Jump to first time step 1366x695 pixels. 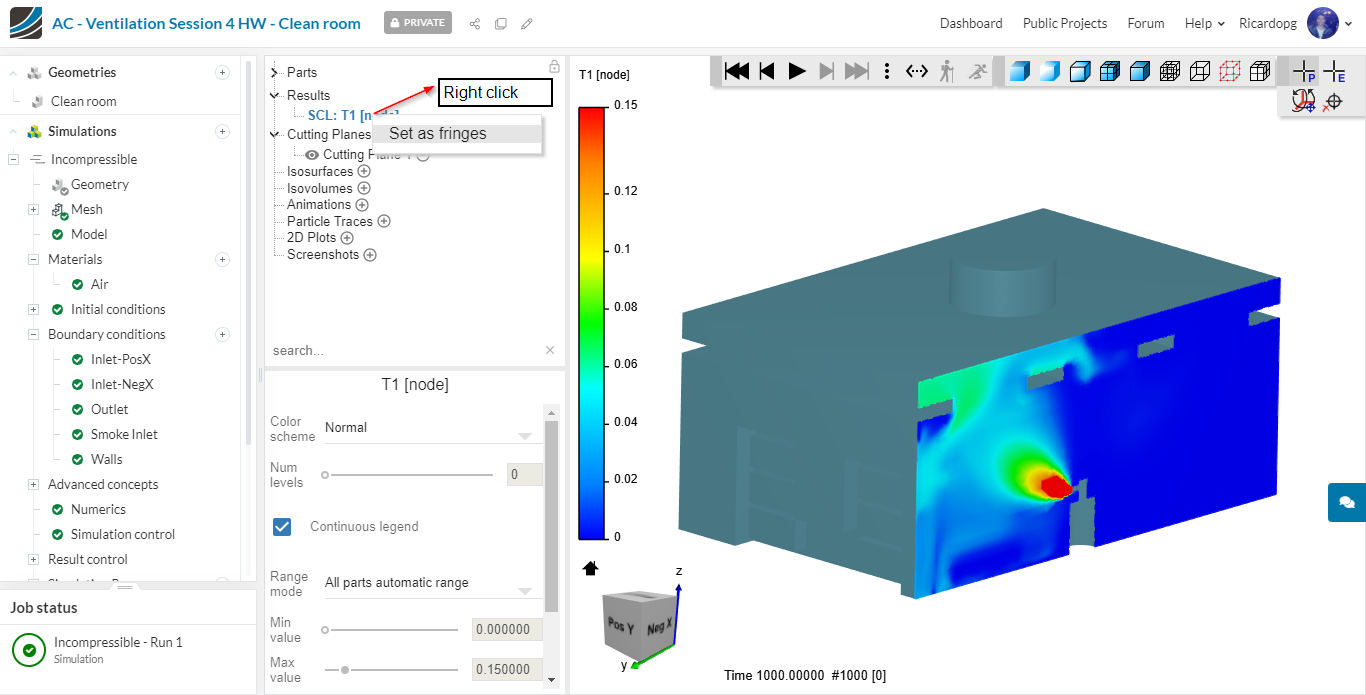tap(737, 71)
